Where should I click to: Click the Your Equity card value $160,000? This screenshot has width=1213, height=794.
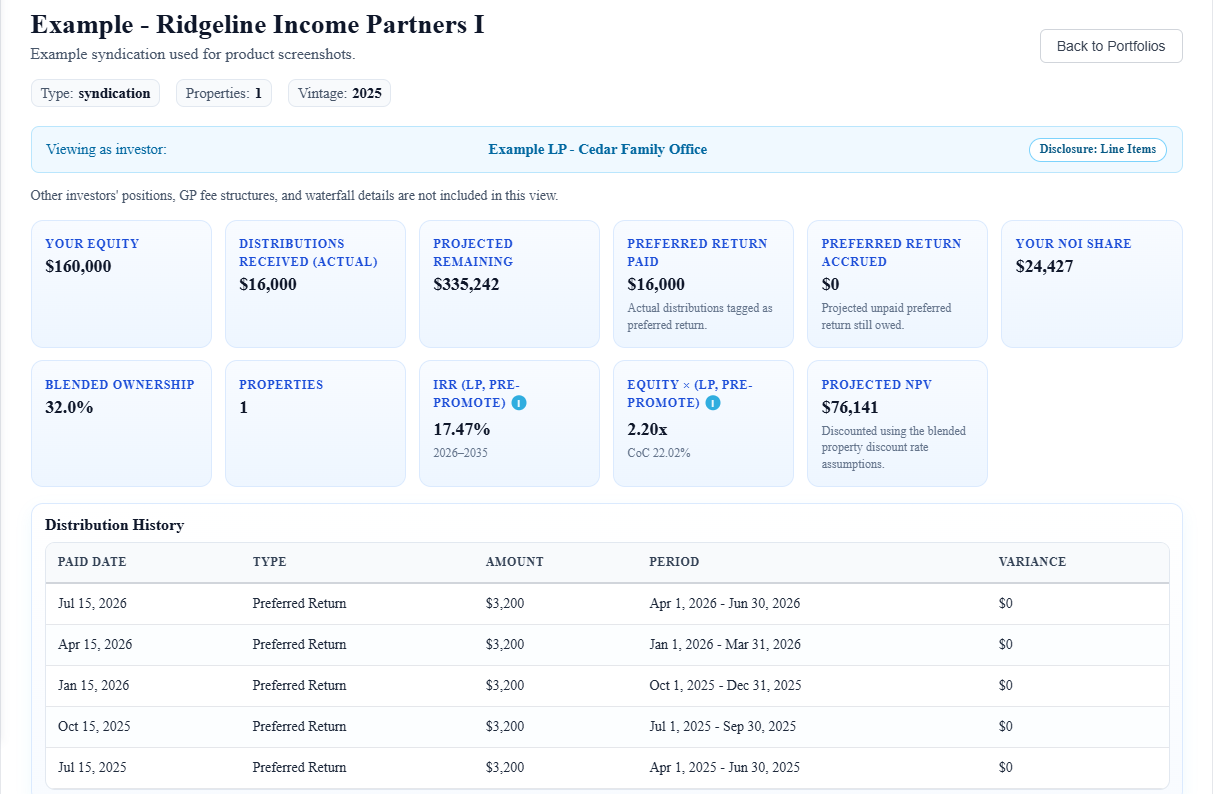(79, 267)
